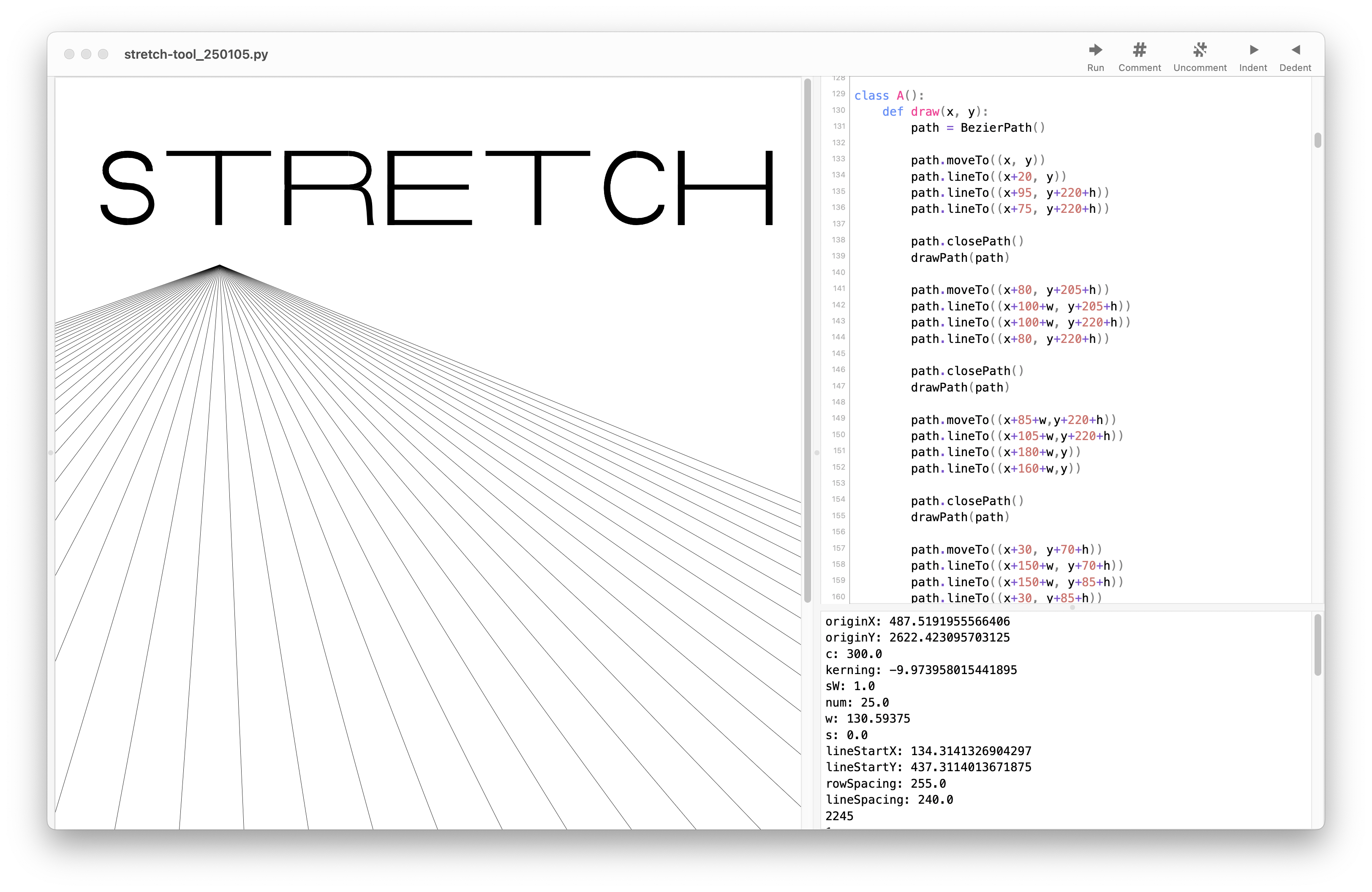1372x892 pixels.
Task: Click the window title stretch-tool_250105.py
Action: (196, 54)
